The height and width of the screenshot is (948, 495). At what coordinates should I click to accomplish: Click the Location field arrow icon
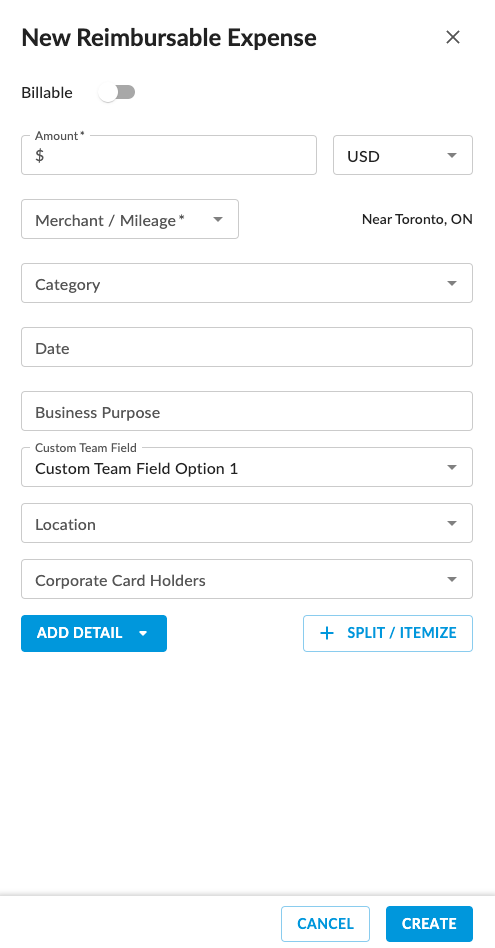coord(451,524)
